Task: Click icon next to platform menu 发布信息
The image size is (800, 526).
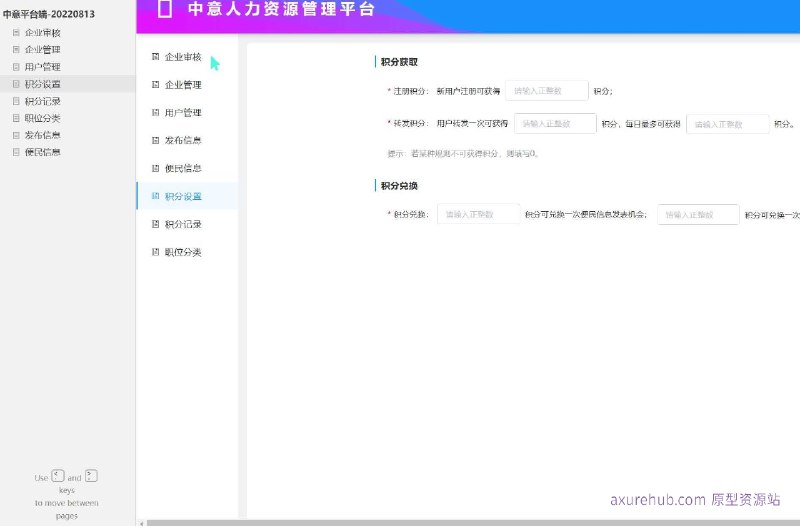Action: point(156,140)
